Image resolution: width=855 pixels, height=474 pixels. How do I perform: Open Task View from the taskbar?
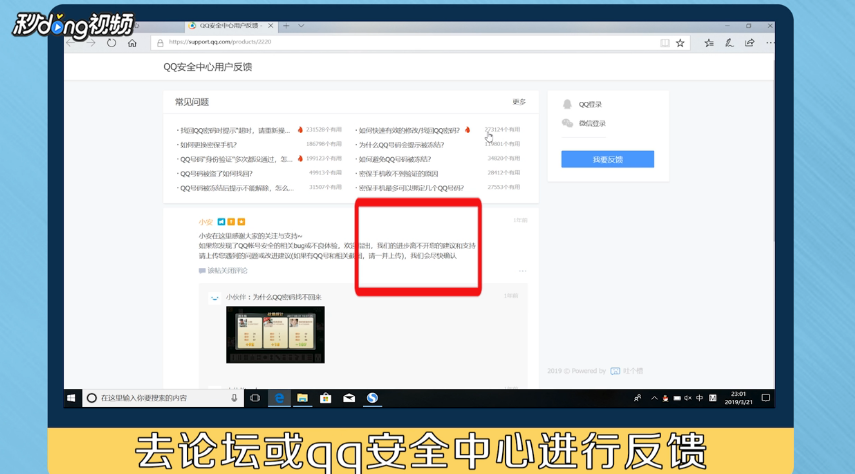(255, 398)
